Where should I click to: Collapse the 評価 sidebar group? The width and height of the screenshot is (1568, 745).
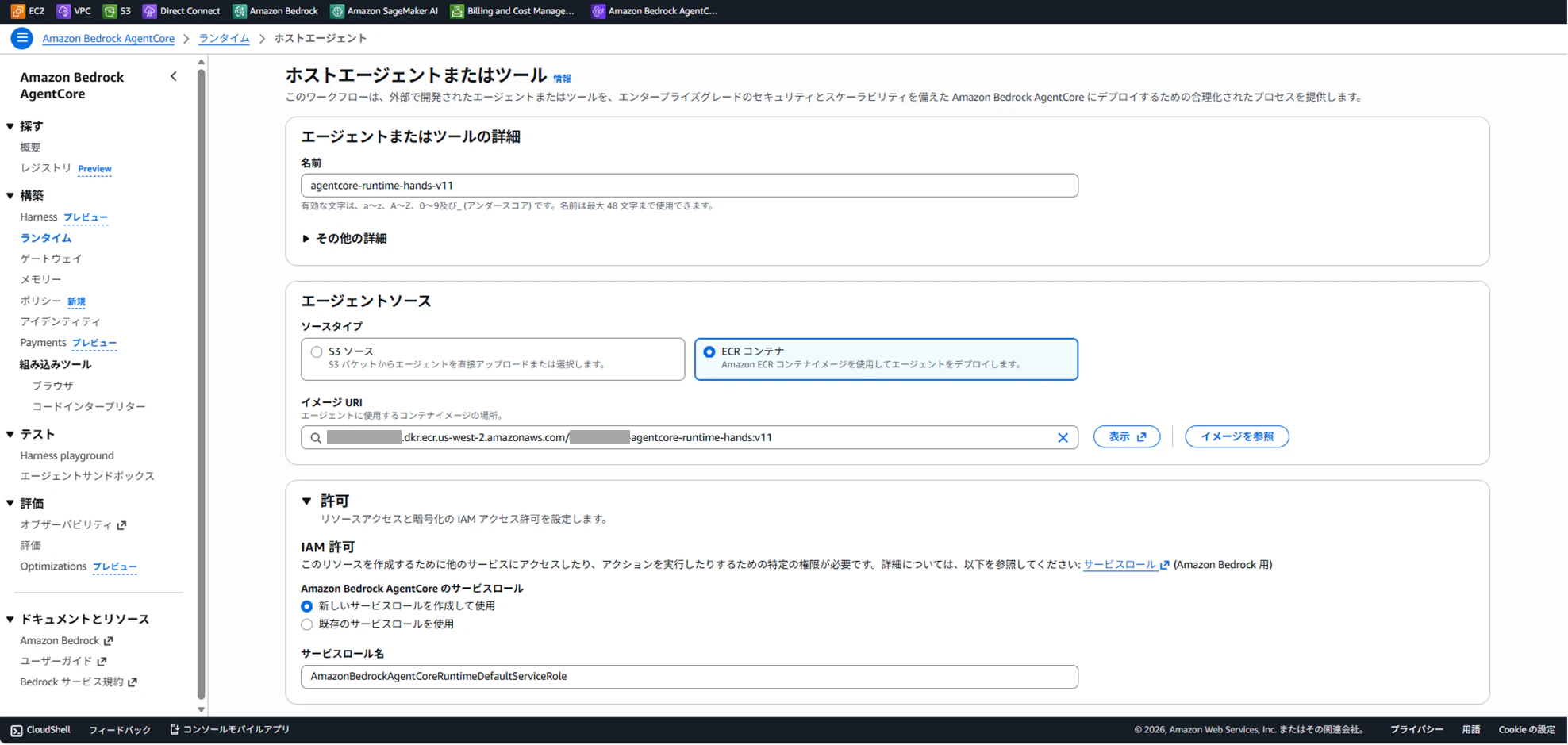[x=10, y=504]
